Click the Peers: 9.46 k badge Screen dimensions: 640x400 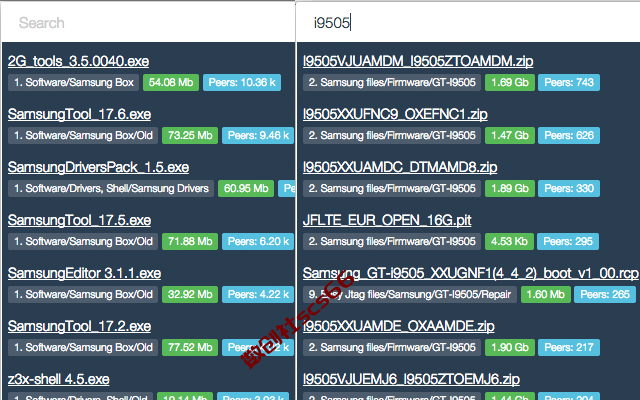tap(258, 136)
